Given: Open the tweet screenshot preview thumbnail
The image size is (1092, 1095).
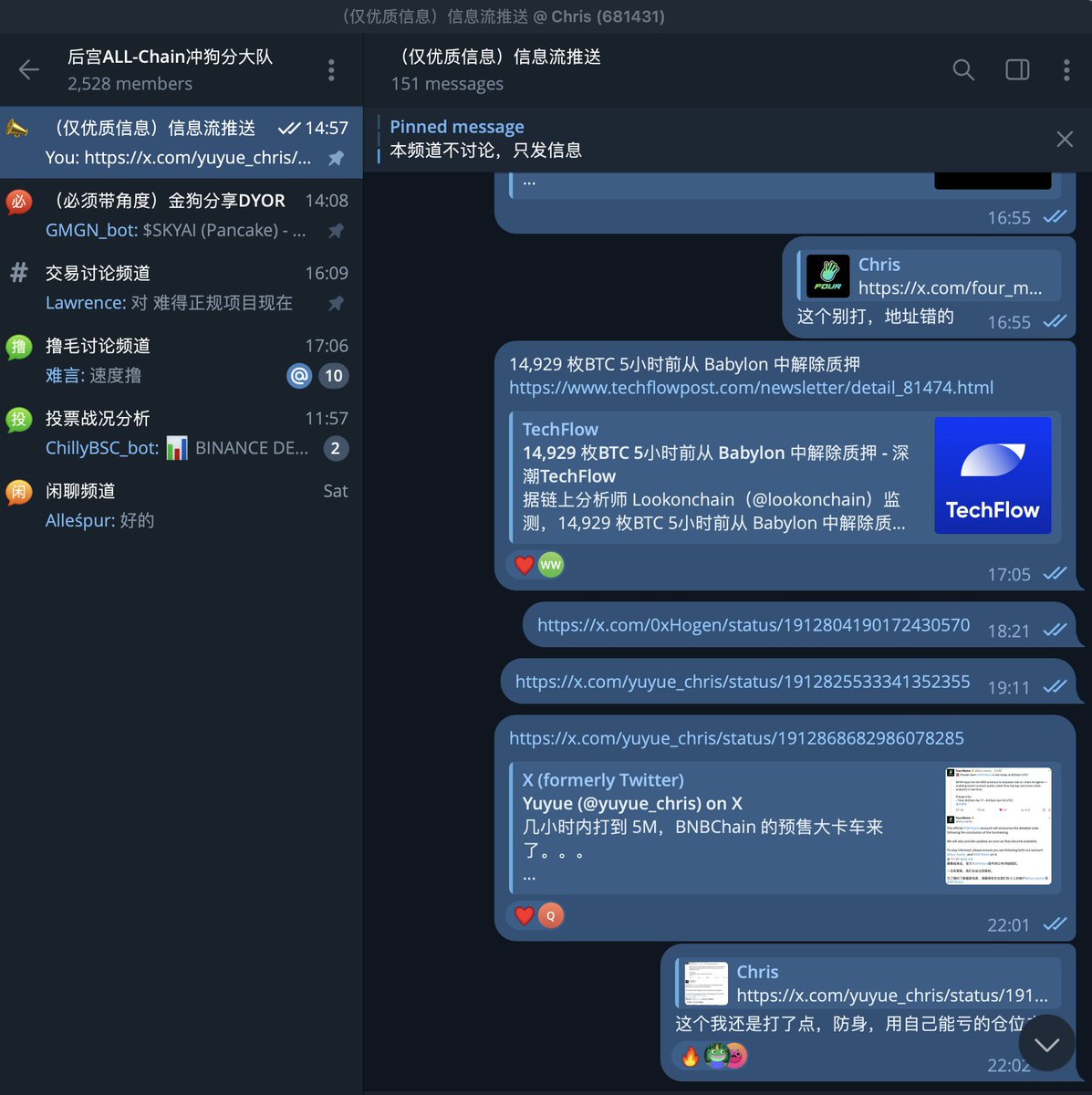Looking at the screenshot, I should coord(998,826).
